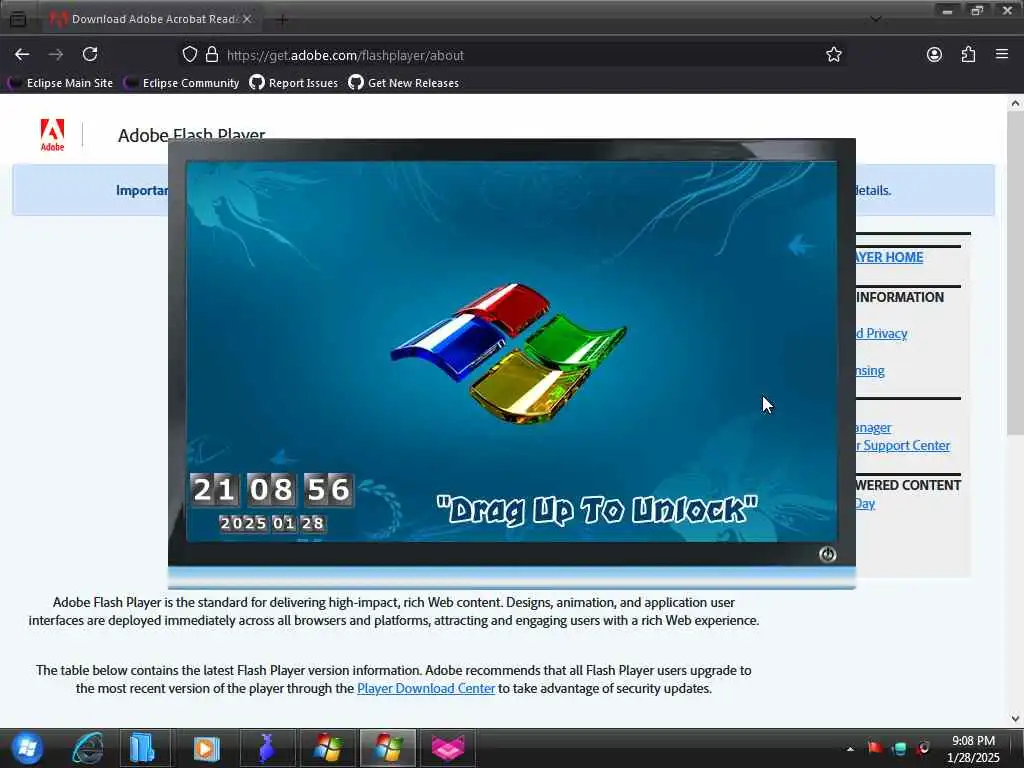Open the taskbar clock showing 9:08 PM
Viewport: 1024px width, 768px height.
pos(973,749)
